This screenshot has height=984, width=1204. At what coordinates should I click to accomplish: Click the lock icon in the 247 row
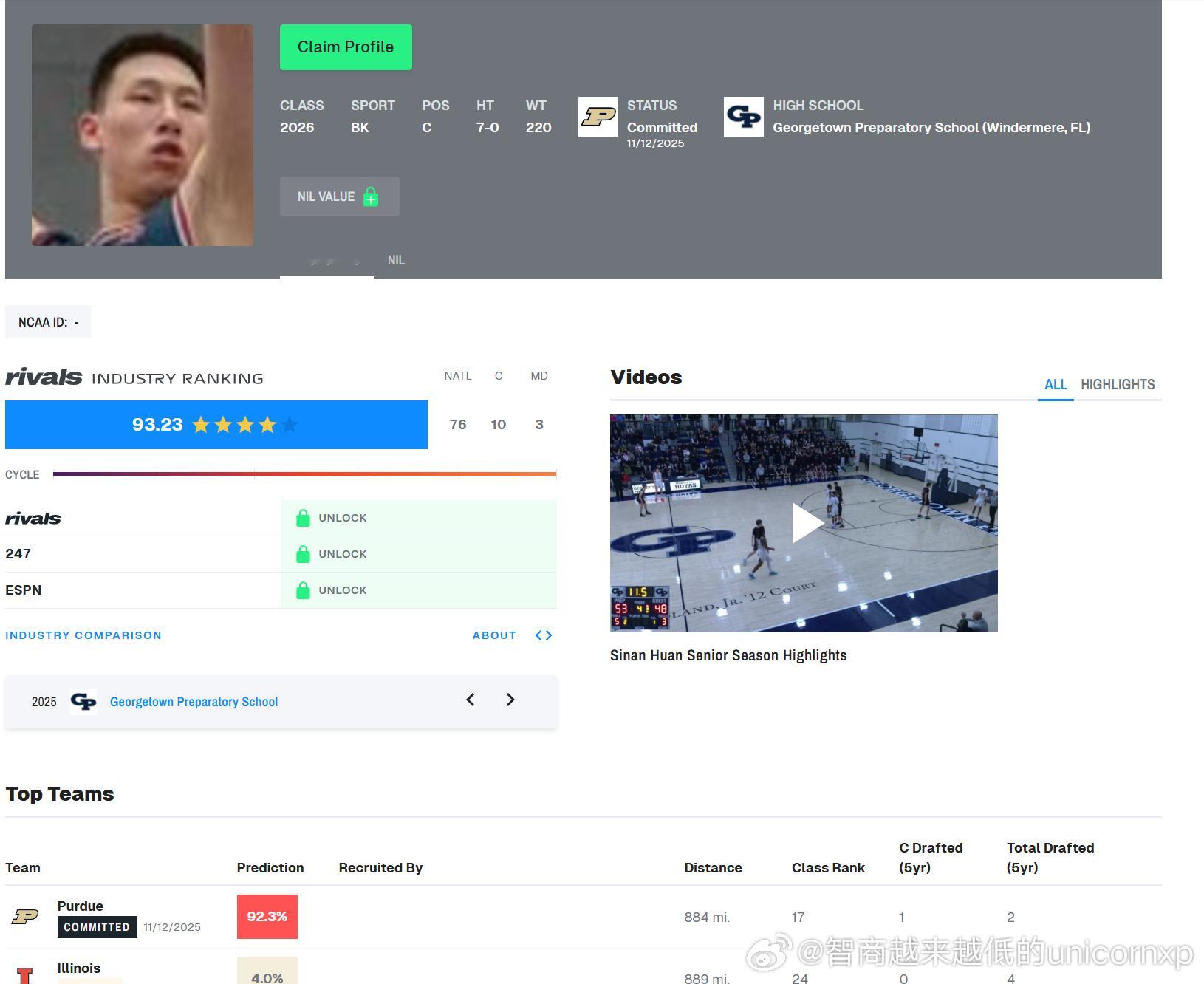pos(303,554)
